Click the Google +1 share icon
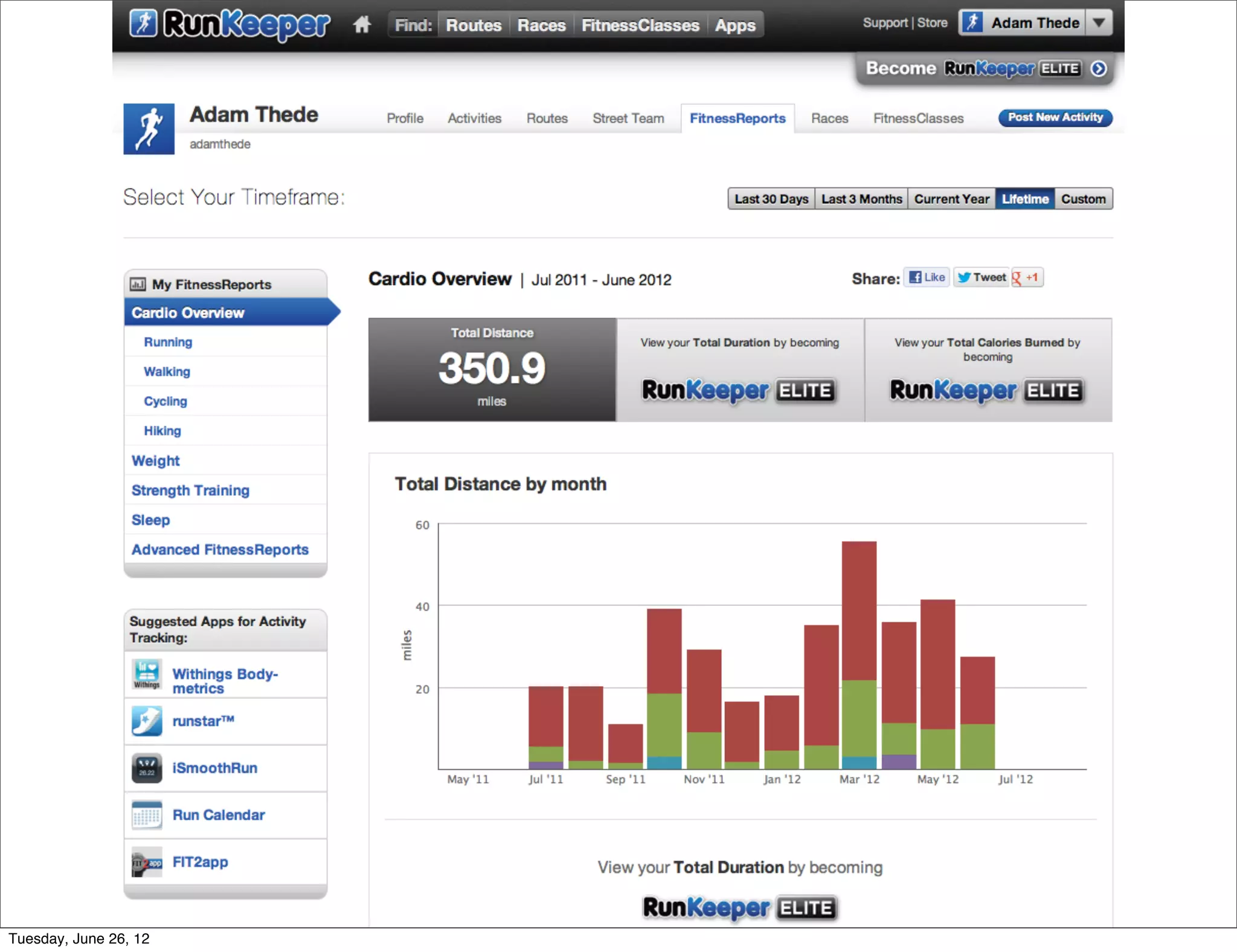This screenshot has height=952, width=1237. point(1027,278)
